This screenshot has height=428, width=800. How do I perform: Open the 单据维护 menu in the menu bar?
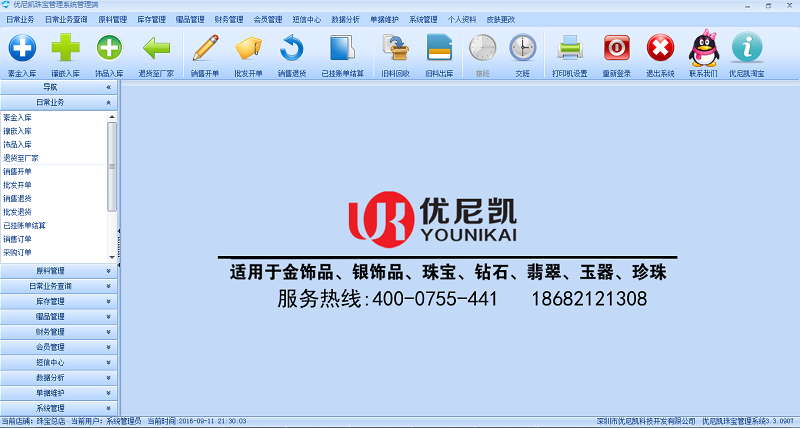tap(384, 19)
